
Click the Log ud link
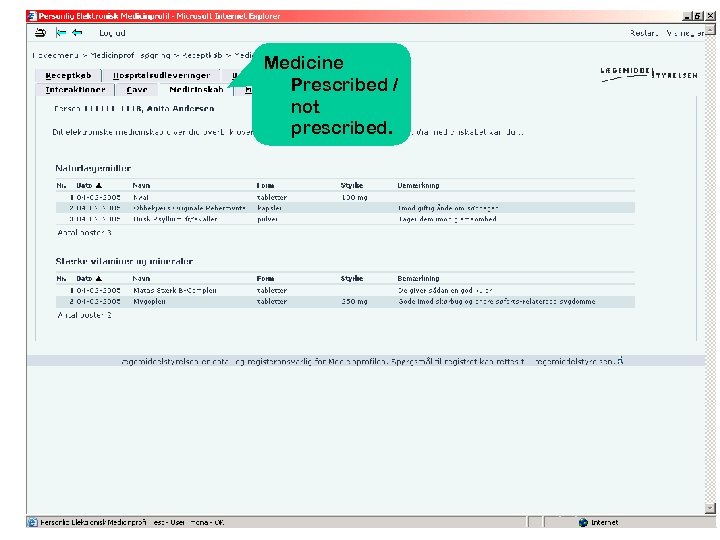point(112,33)
